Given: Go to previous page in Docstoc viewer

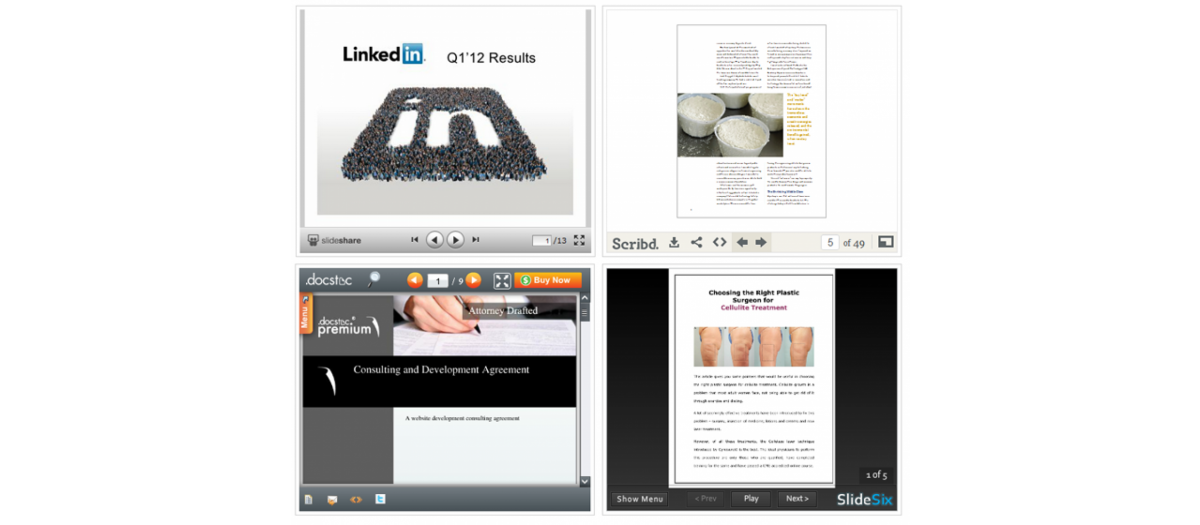Looking at the screenshot, I should click(x=414, y=281).
